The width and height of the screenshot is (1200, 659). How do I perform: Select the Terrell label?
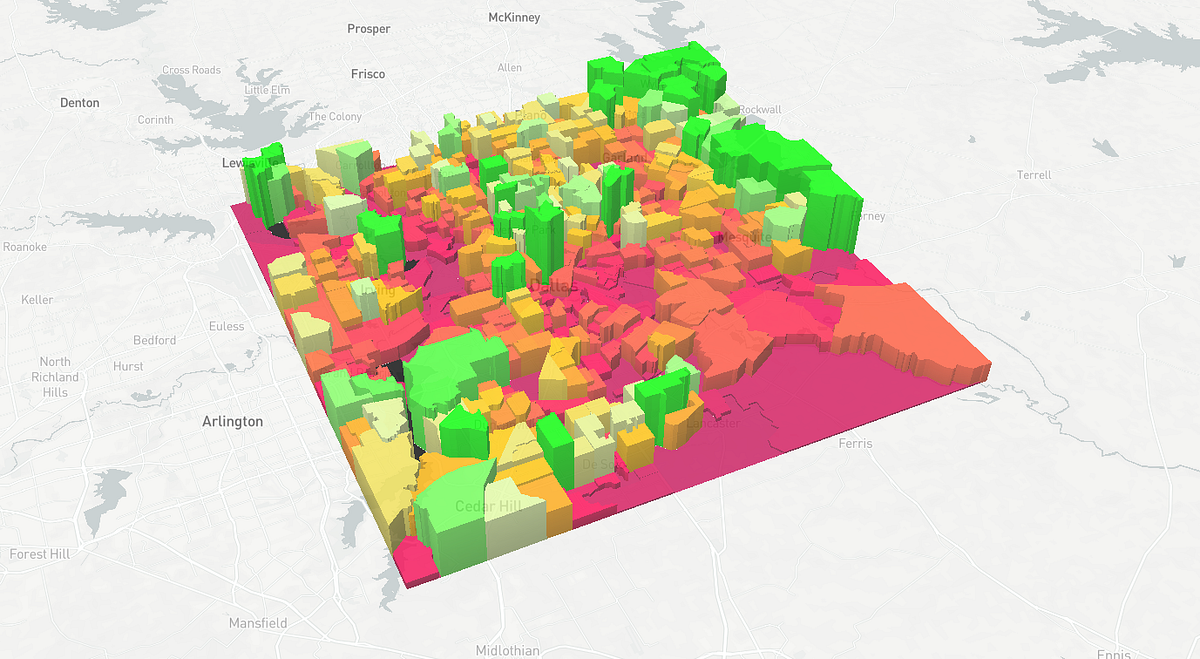1034,175
